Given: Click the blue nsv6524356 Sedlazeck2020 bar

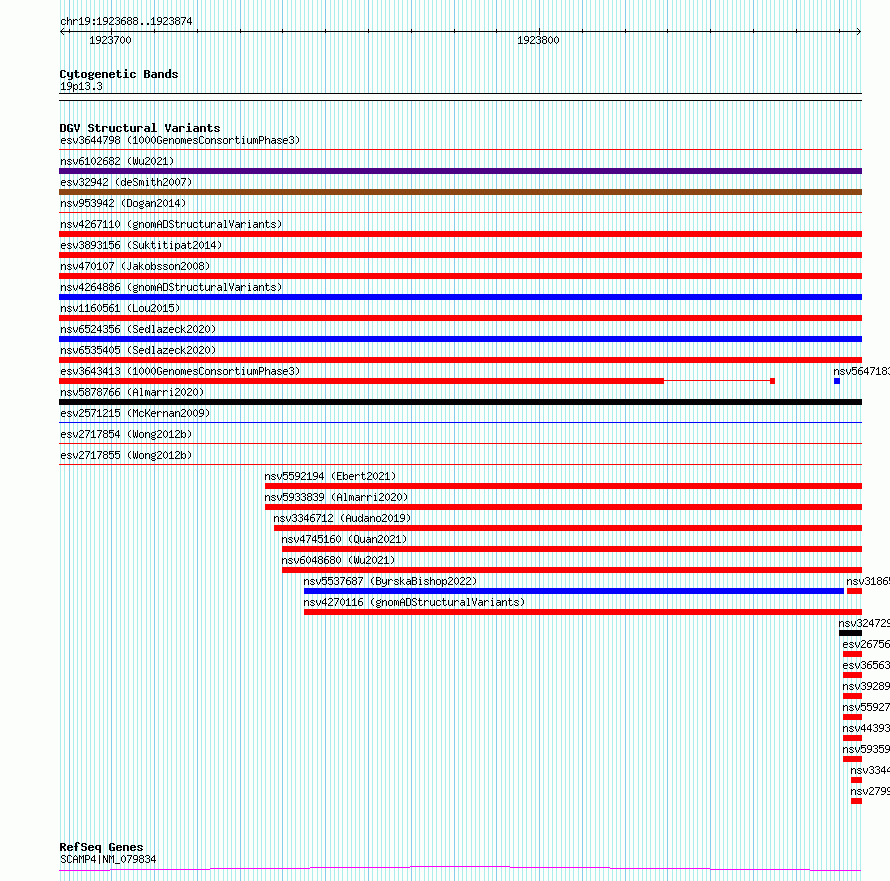Looking at the screenshot, I should pyautogui.click(x=460, y=339).
